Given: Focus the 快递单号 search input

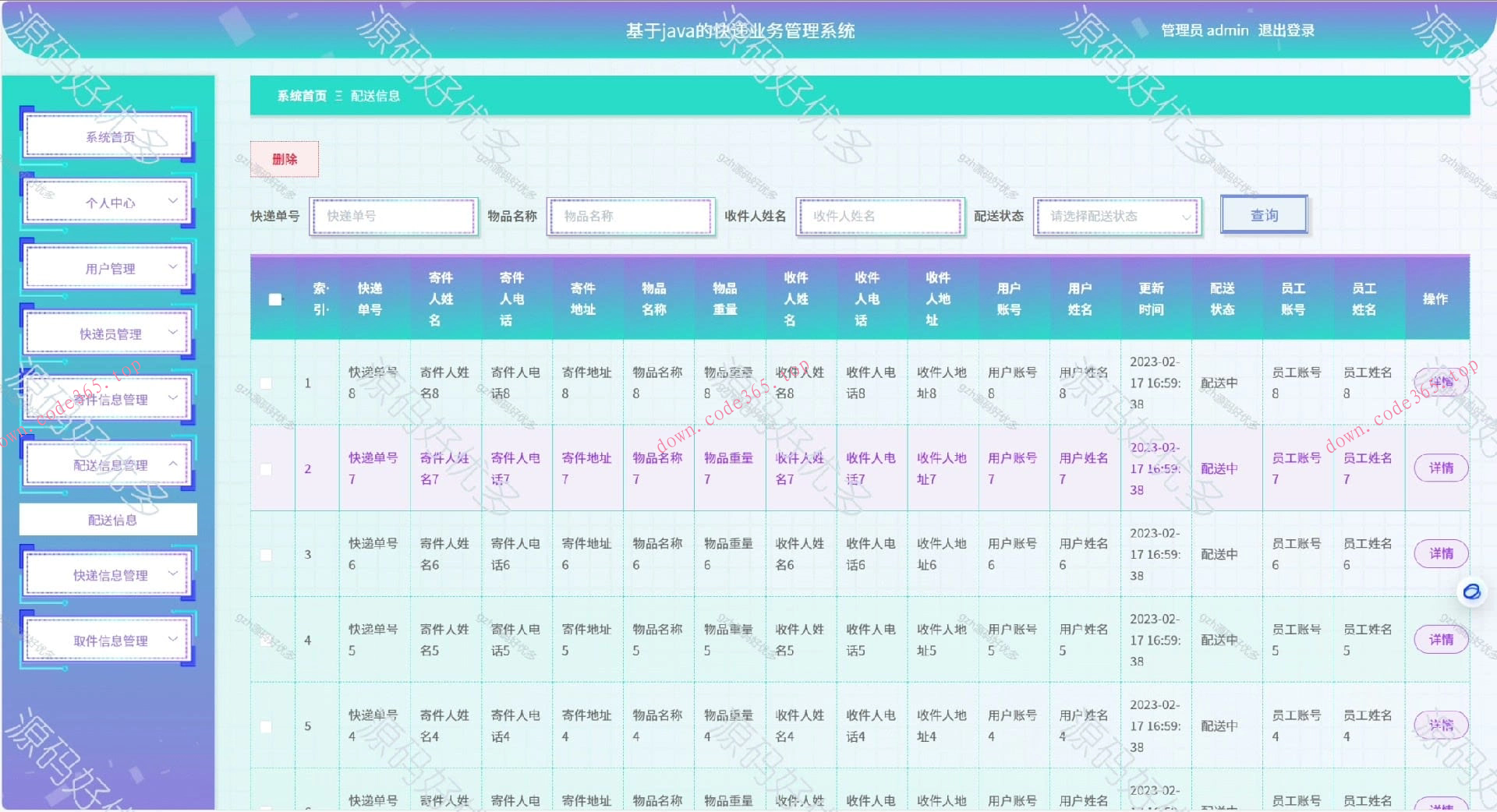Looking at the screenshot, I should click(394, 216).
